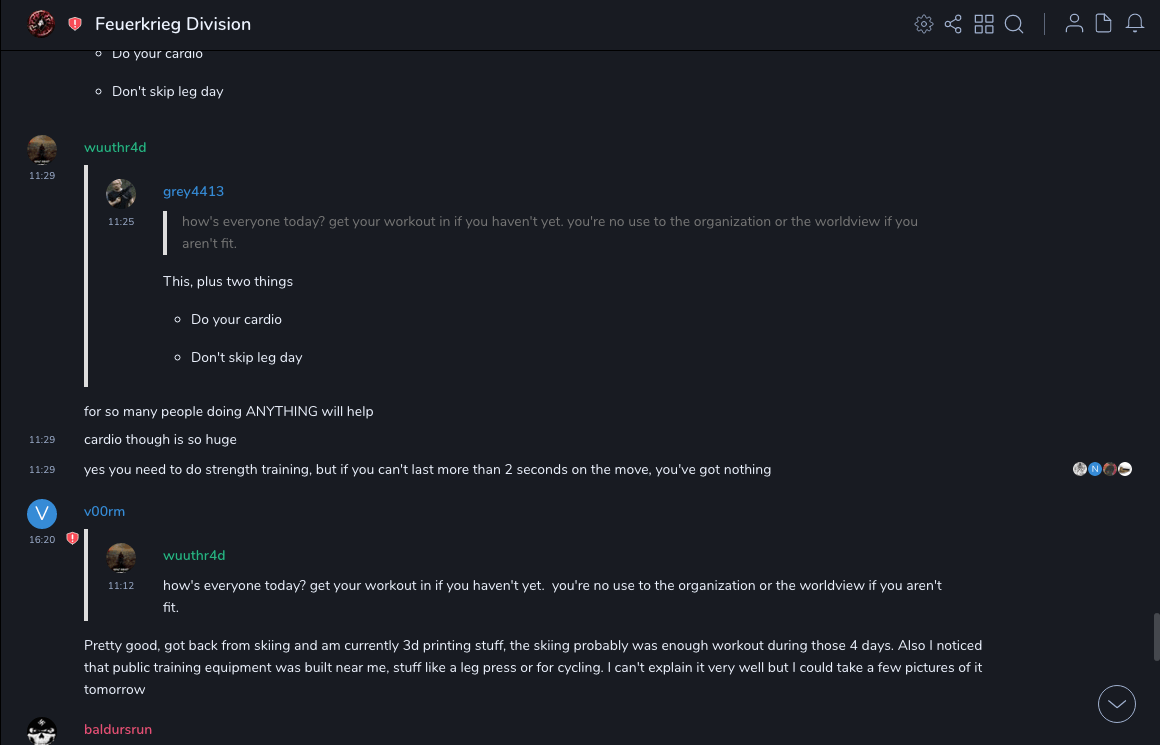Click the read-receipt avatars beside the 11:29 message

coord(1102,469)
